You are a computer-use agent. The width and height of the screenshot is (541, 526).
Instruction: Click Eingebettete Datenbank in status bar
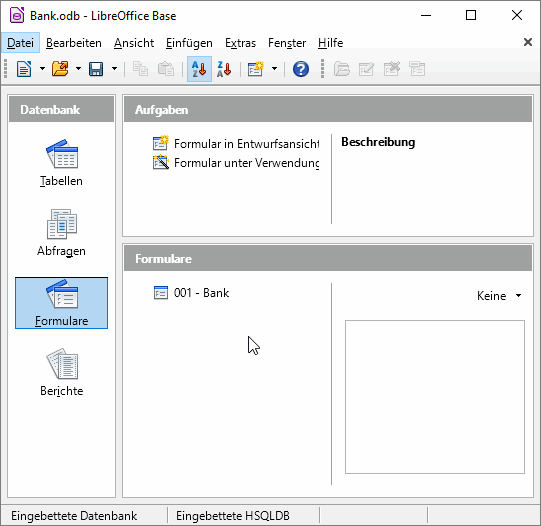pyautogui.click(x=74, y=516)
